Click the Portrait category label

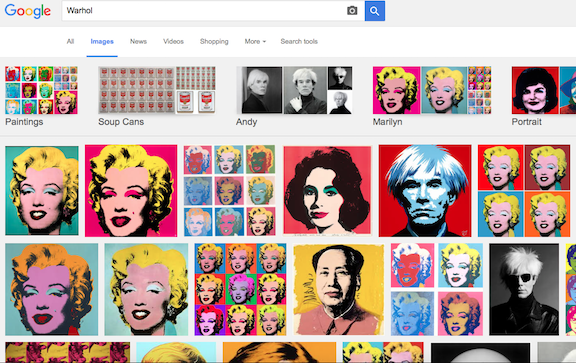coord(526,122)
